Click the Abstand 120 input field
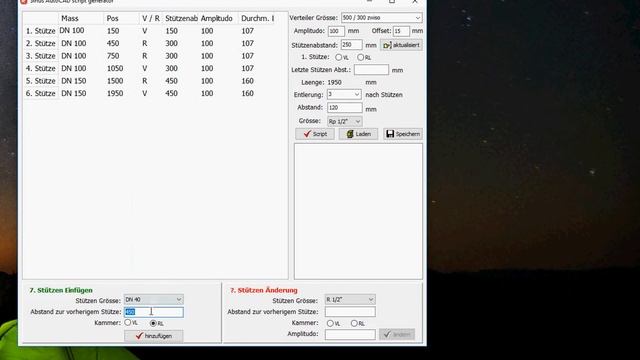This screenshot has height=360, width=640. tap(344, 108)
